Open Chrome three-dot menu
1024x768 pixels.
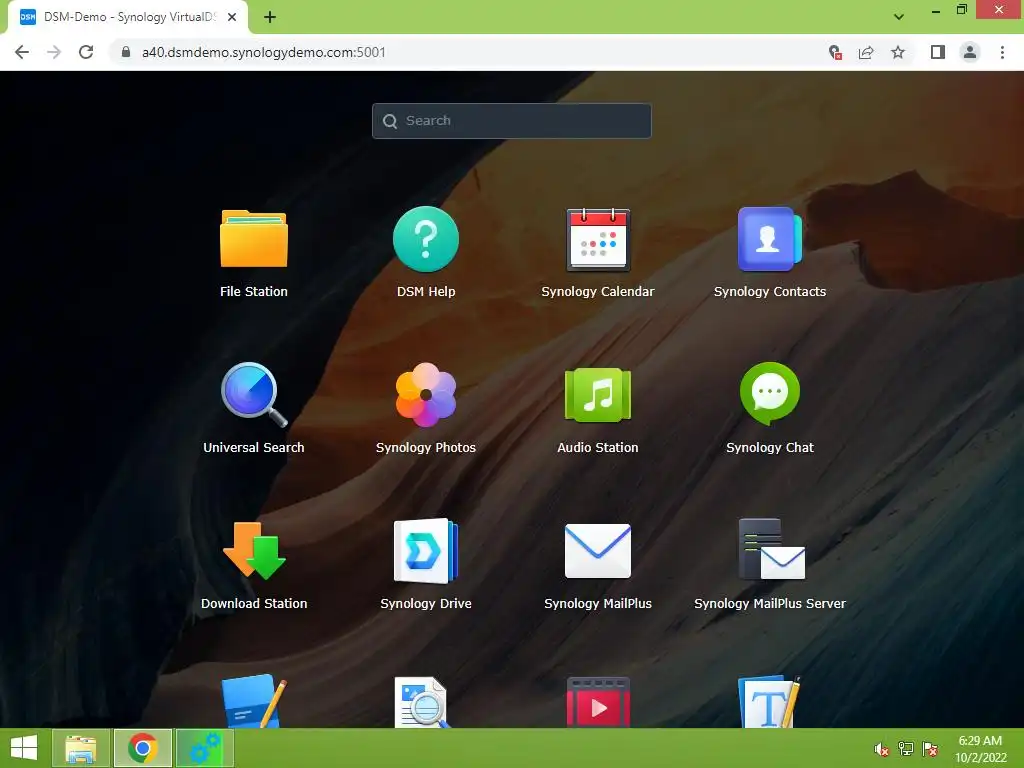[1002, 52]
